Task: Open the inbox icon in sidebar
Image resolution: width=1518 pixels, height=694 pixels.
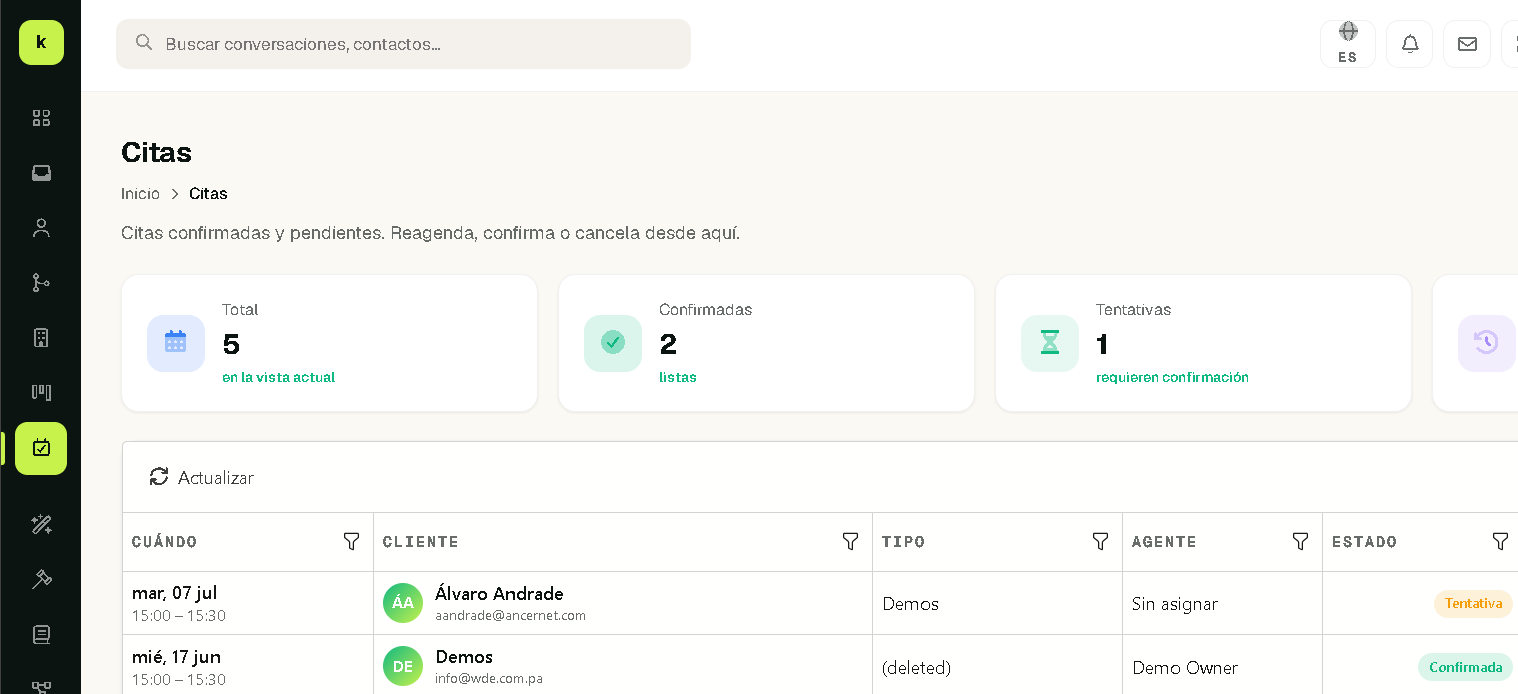Action: coord(41,173)
